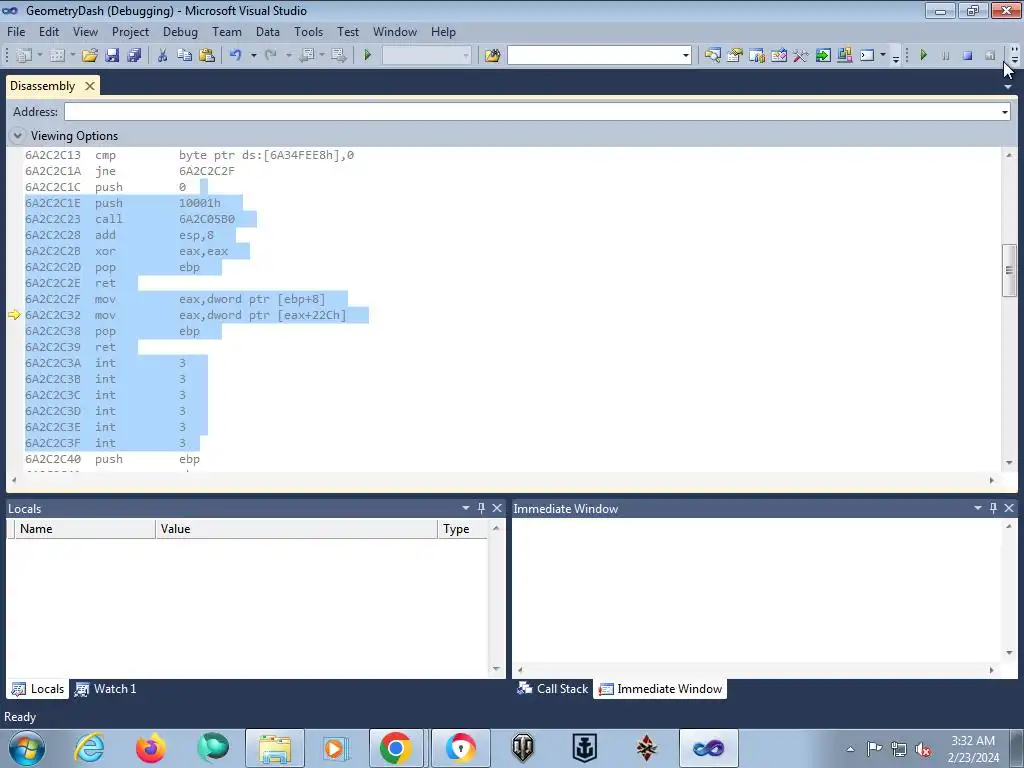The width and height of the screenshot is (1024, 768).
Task: Close the Disassembly tab
Action: (x=89, y=86)
